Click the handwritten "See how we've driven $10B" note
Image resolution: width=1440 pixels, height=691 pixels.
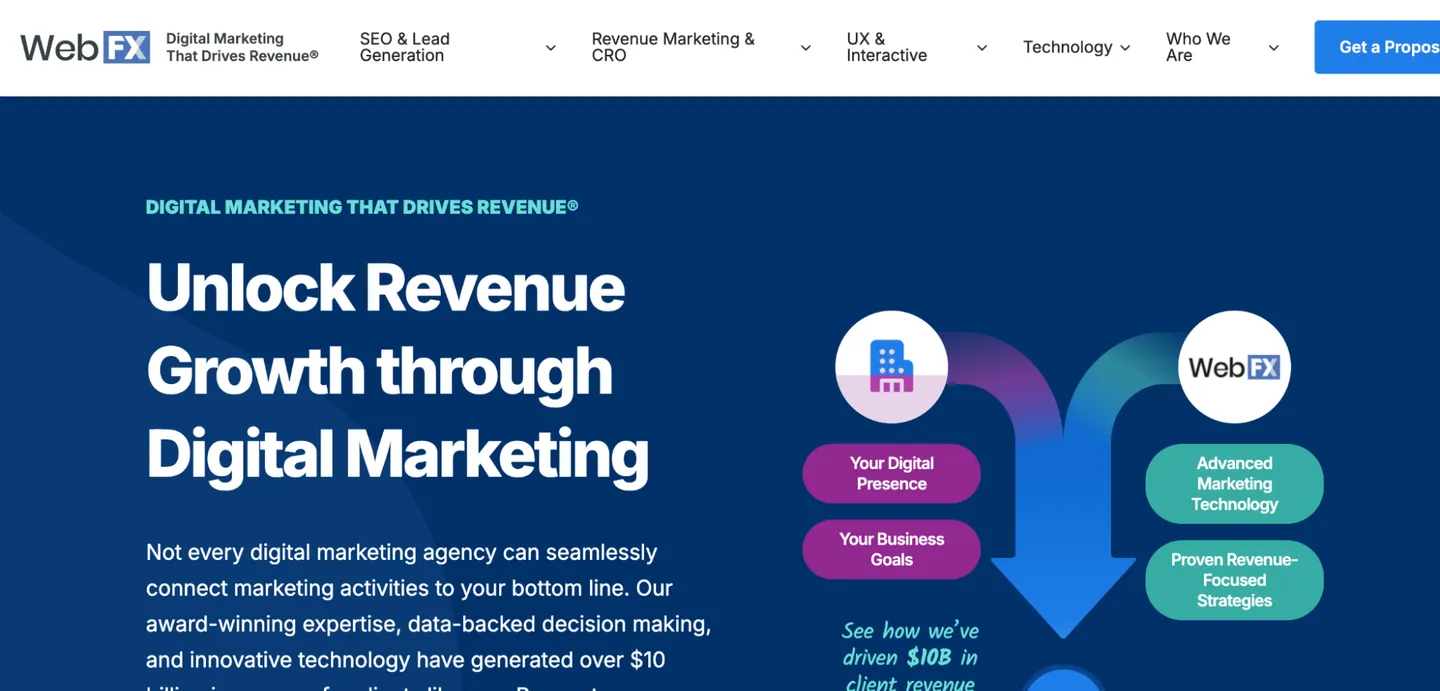click(910, 657)
